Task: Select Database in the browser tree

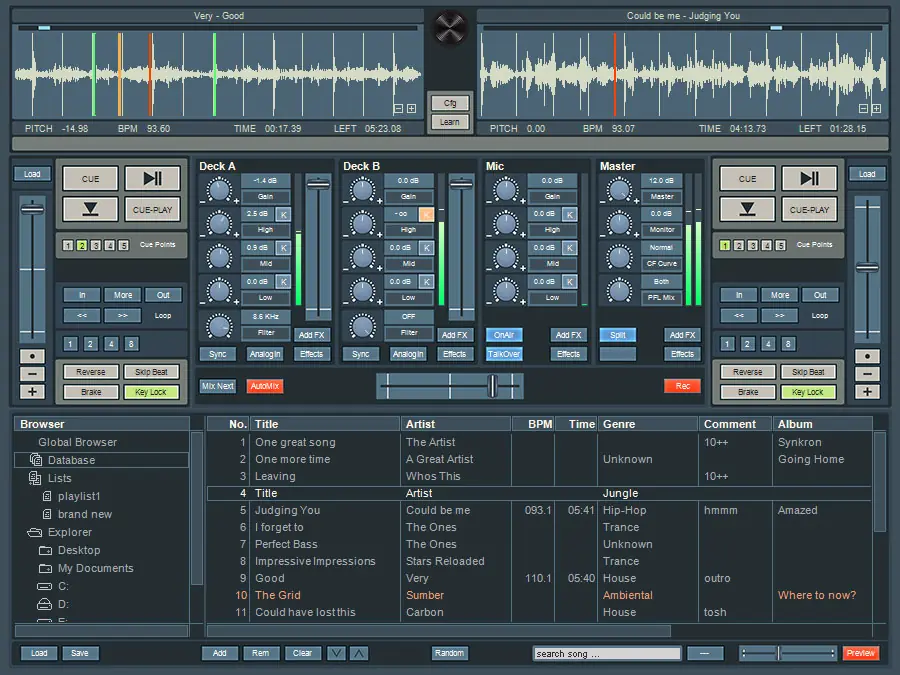Action: 71,460
